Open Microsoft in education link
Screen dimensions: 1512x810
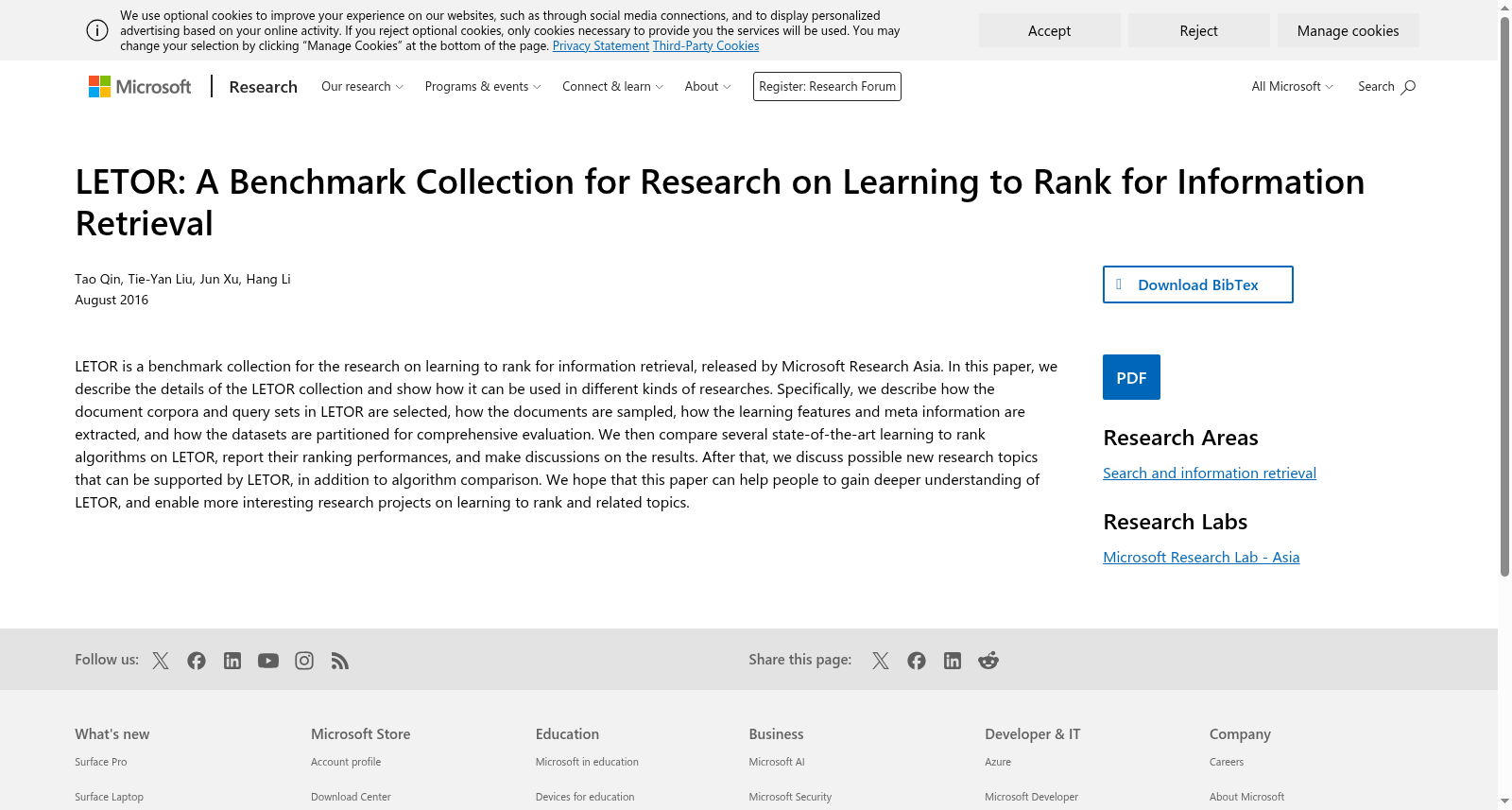point(587,762)
